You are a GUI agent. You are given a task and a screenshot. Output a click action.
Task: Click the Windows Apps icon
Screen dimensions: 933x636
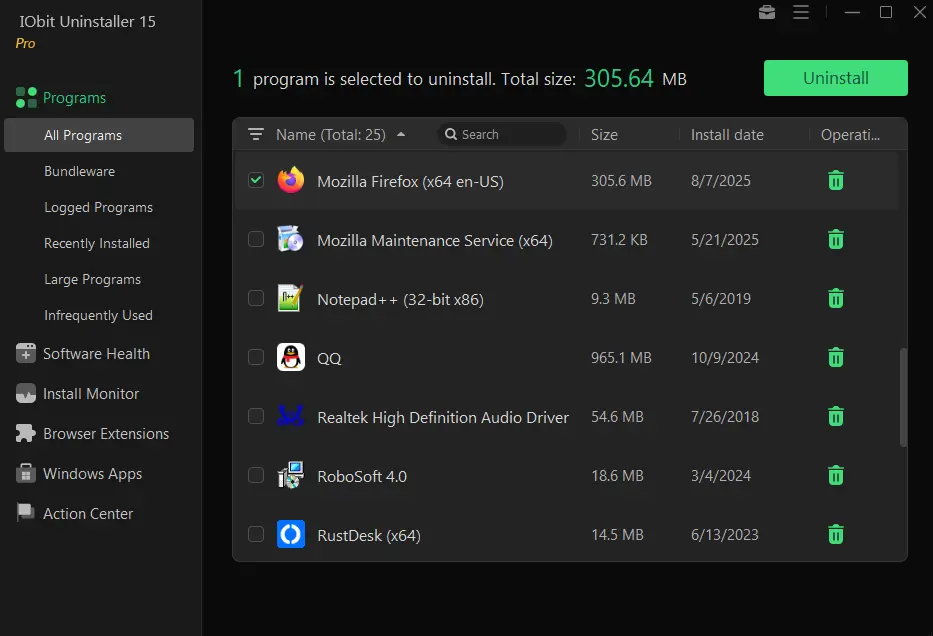26,474
